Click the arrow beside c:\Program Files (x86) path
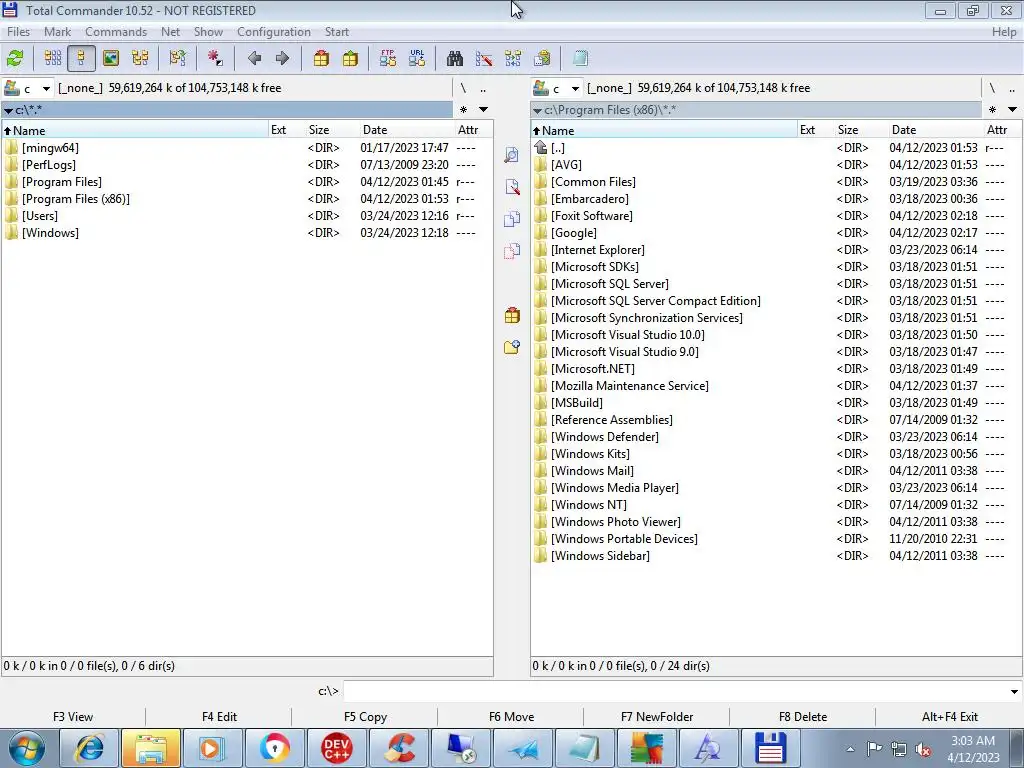1024x768 pixels. [x=537, y=110]
